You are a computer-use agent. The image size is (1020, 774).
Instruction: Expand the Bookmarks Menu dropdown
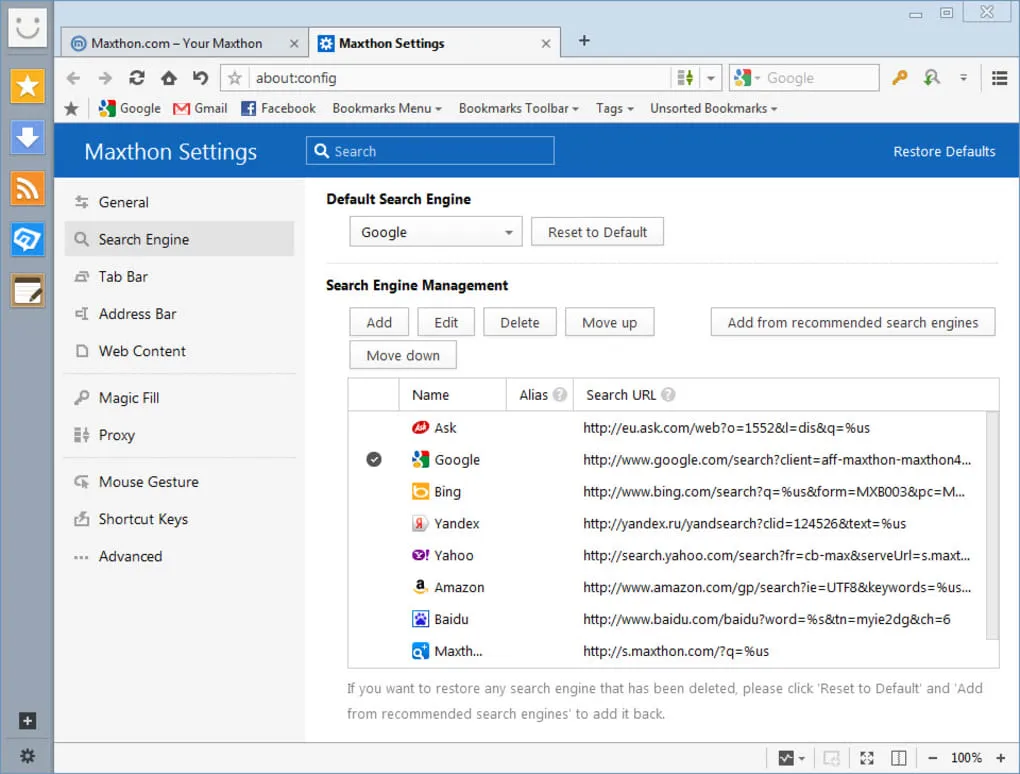click(x=387, y=108)
